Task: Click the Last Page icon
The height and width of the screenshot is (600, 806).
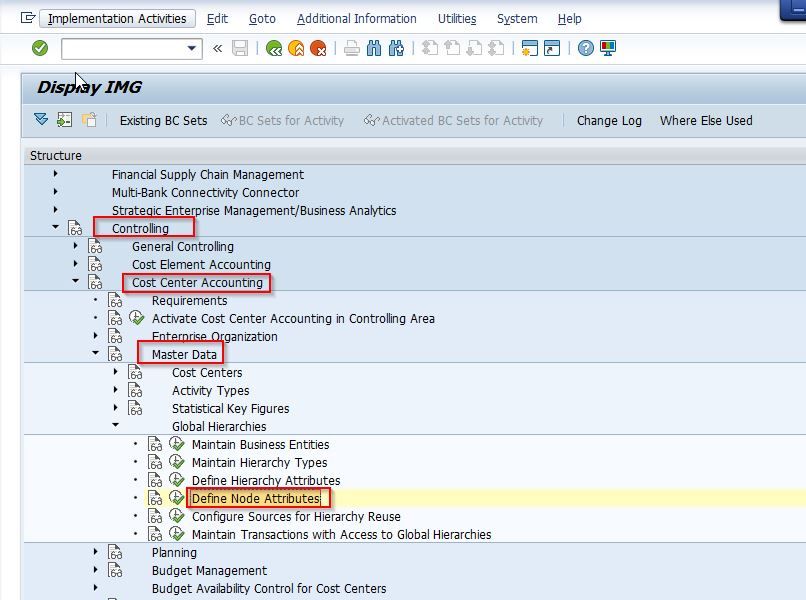Action: click(x=496, y=48)
